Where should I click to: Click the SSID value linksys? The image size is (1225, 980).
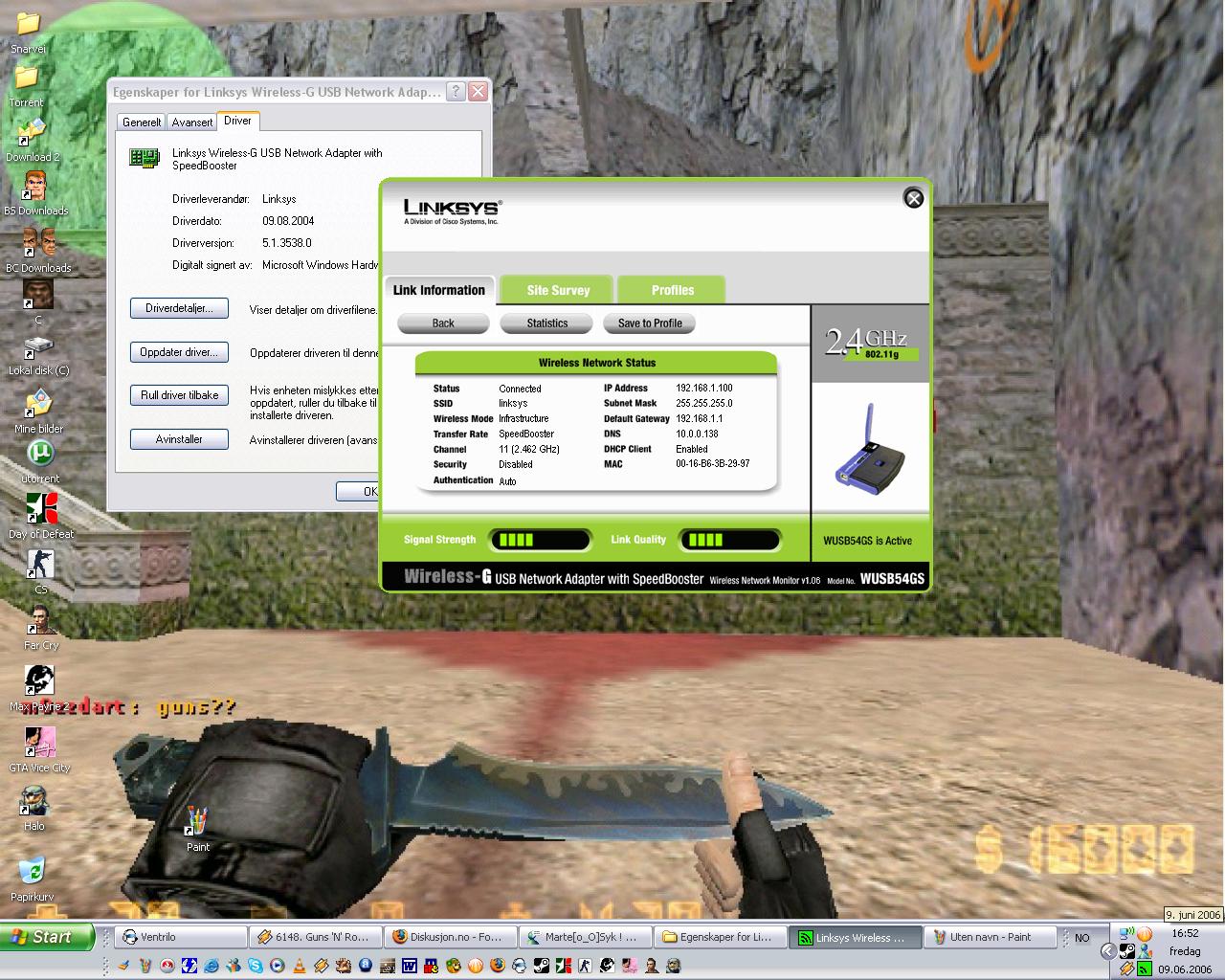coord(513,404)
